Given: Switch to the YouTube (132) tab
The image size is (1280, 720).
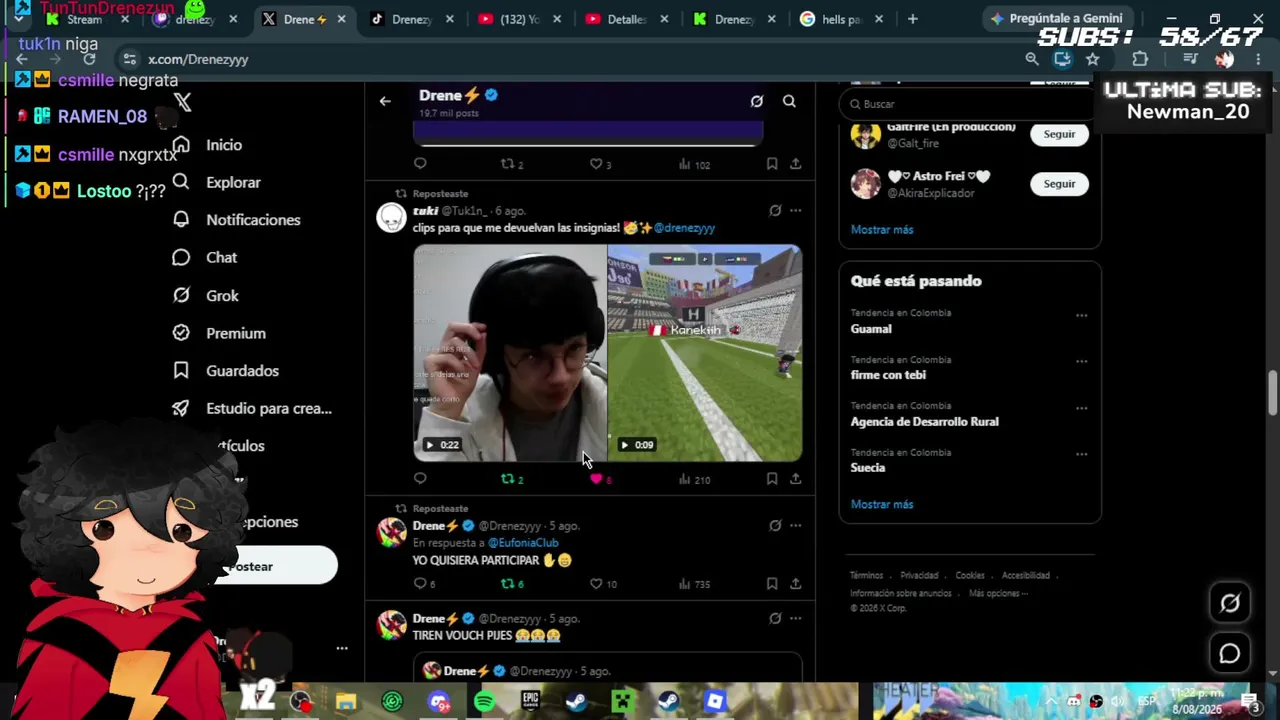Looking at the screenshot, I should coord(520,19).
